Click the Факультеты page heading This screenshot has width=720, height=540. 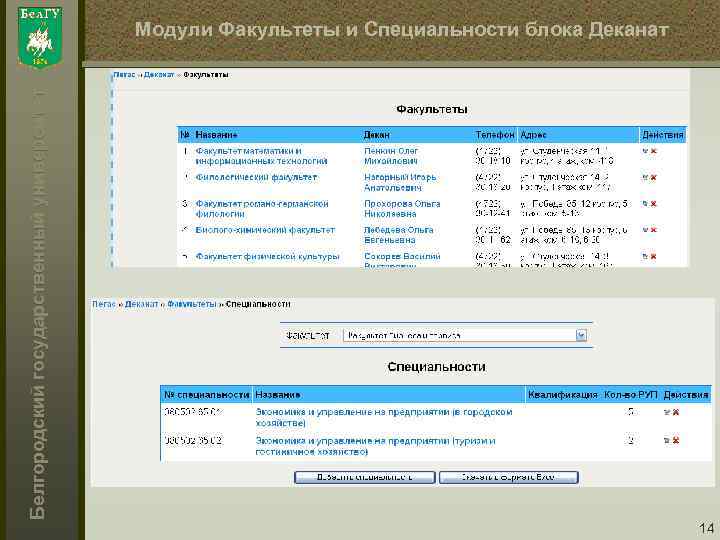click(x=432, y=109)
